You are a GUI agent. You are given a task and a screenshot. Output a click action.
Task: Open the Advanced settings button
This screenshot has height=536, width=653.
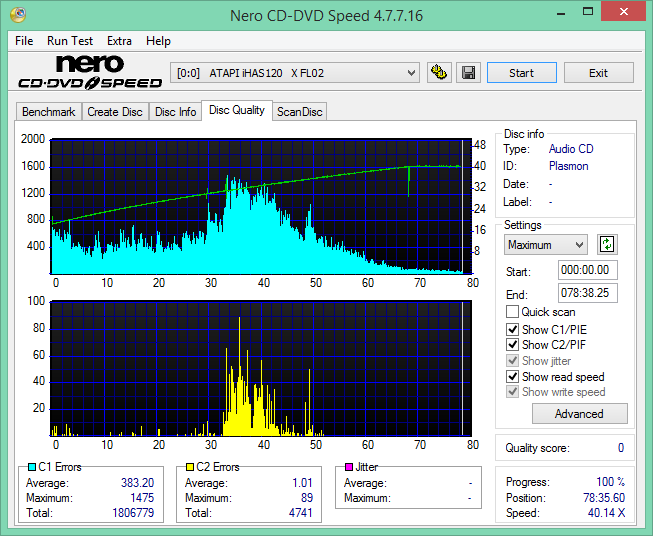(x=579, y=414)
